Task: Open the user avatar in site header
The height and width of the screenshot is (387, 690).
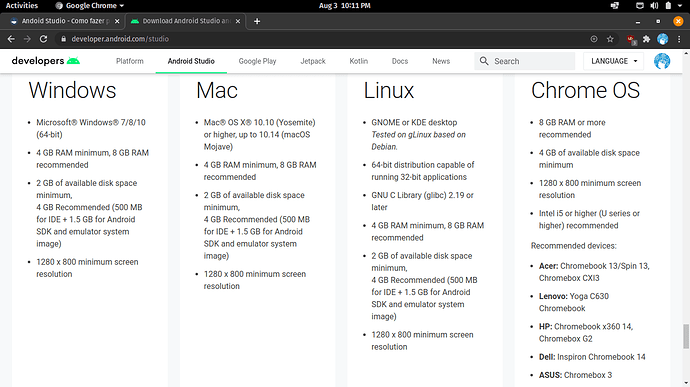Action: tap(662, 61)
